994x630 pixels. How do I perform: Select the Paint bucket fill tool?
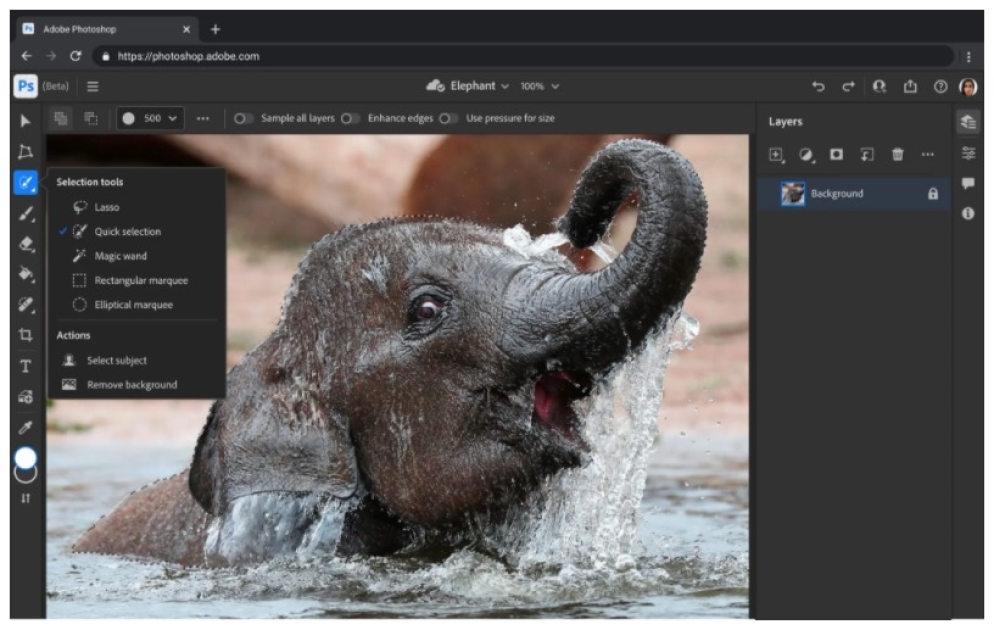tap(25, 274)
